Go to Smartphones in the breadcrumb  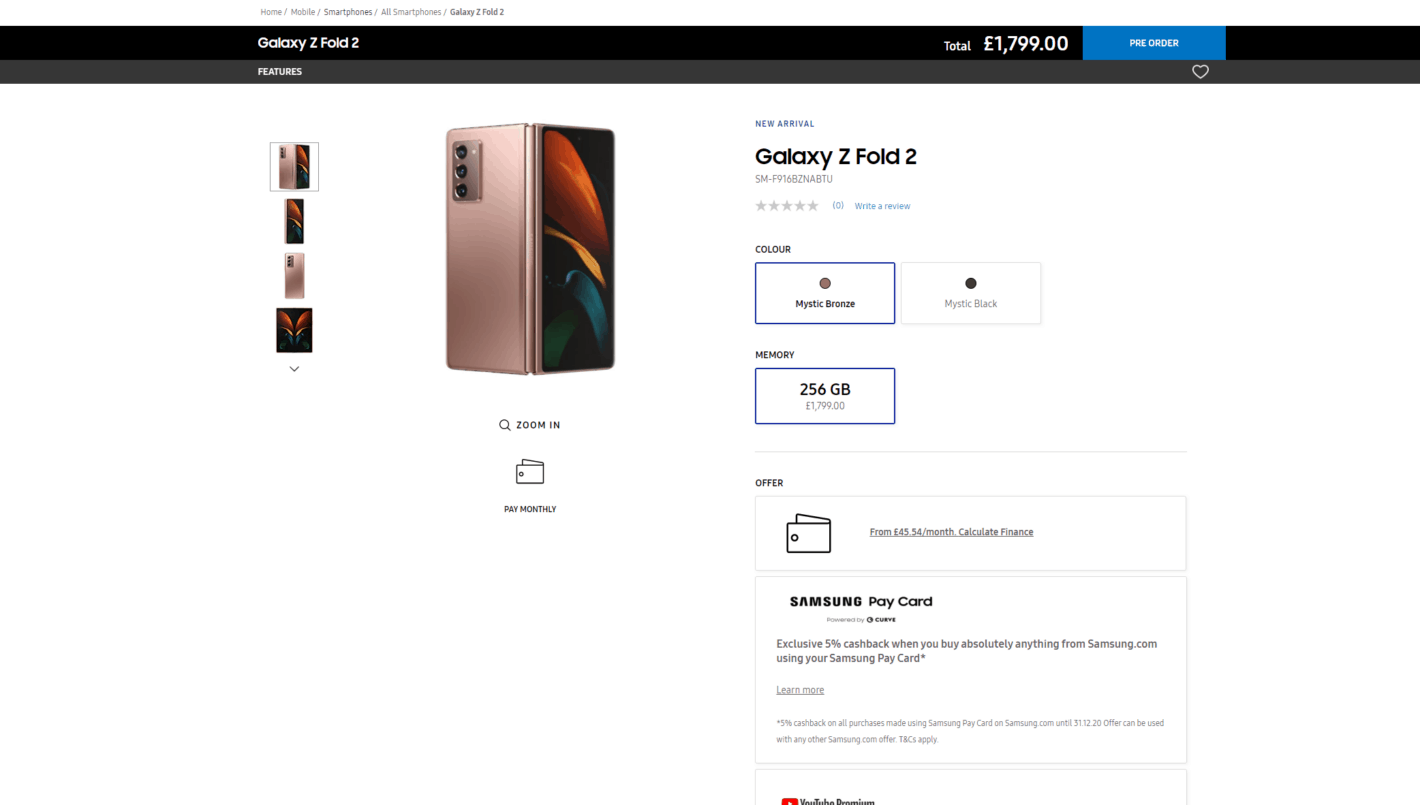(x=348, y=12)
